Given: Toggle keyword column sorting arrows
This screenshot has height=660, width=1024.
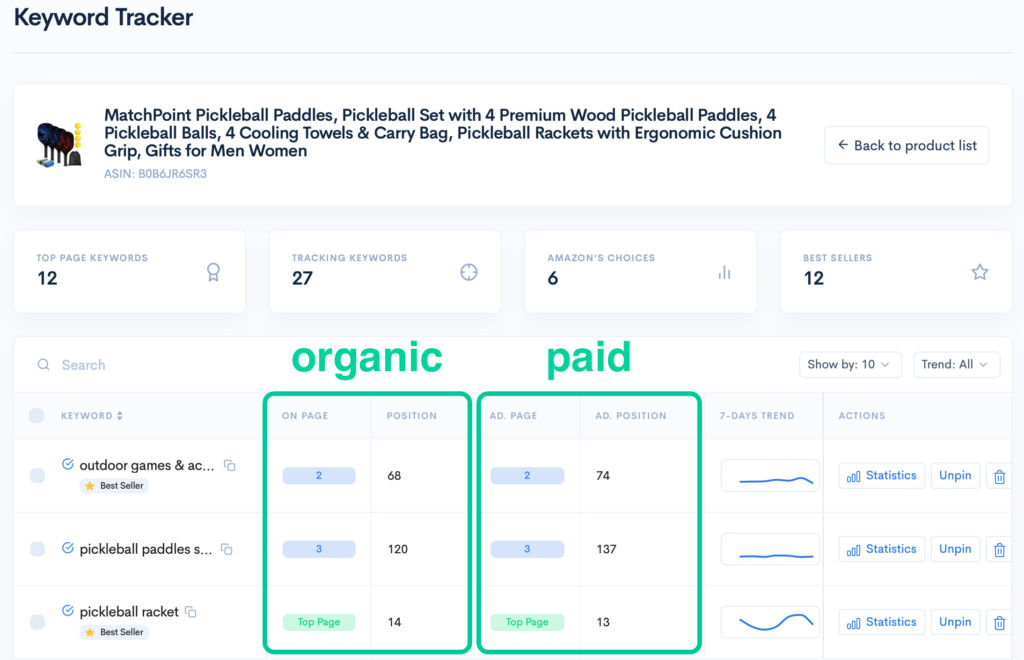Looking at the screenshot, I should pyautogui.click(x=122, y=415).
